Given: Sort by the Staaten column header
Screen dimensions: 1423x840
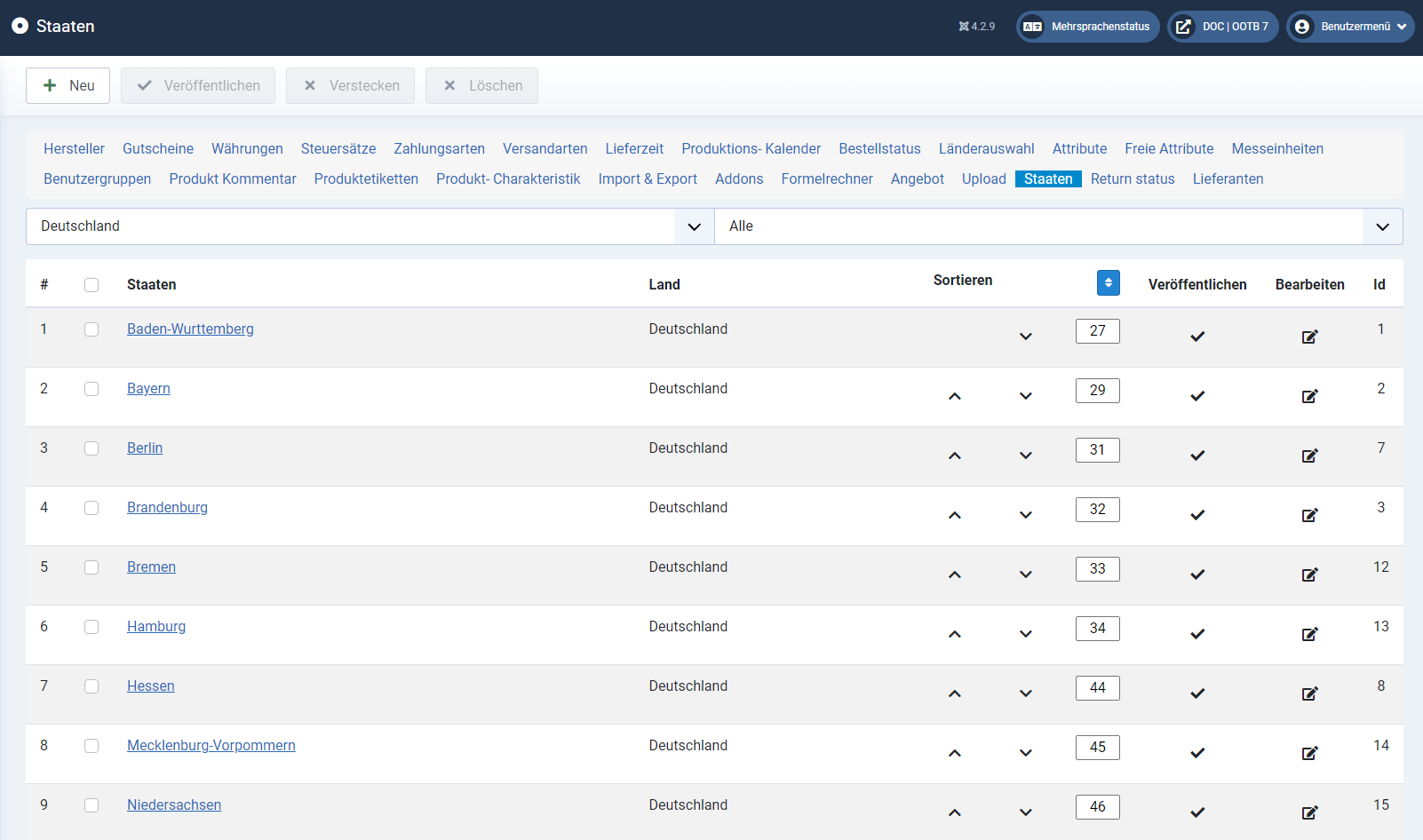Looking at the screenshot, I should [152, 284].
